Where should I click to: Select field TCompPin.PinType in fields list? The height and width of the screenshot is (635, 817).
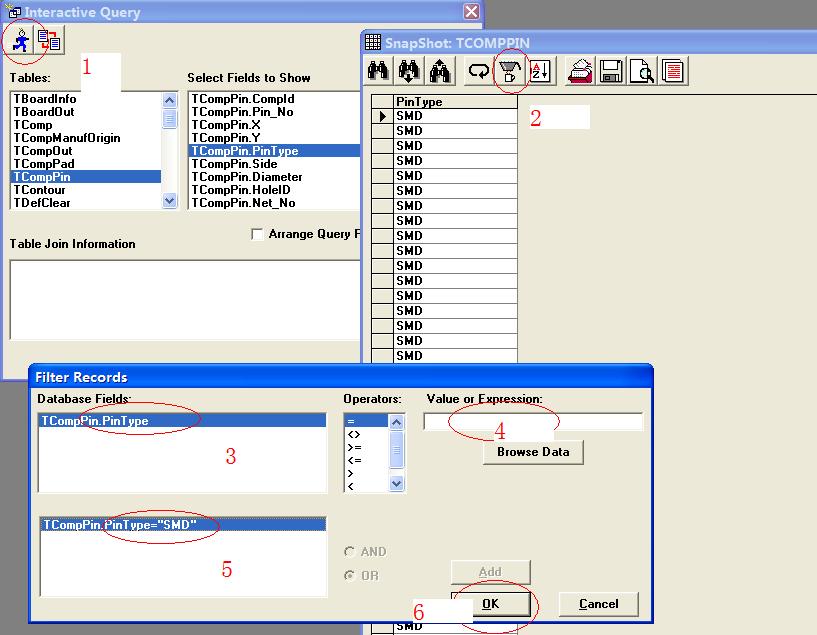click(275, 151)
